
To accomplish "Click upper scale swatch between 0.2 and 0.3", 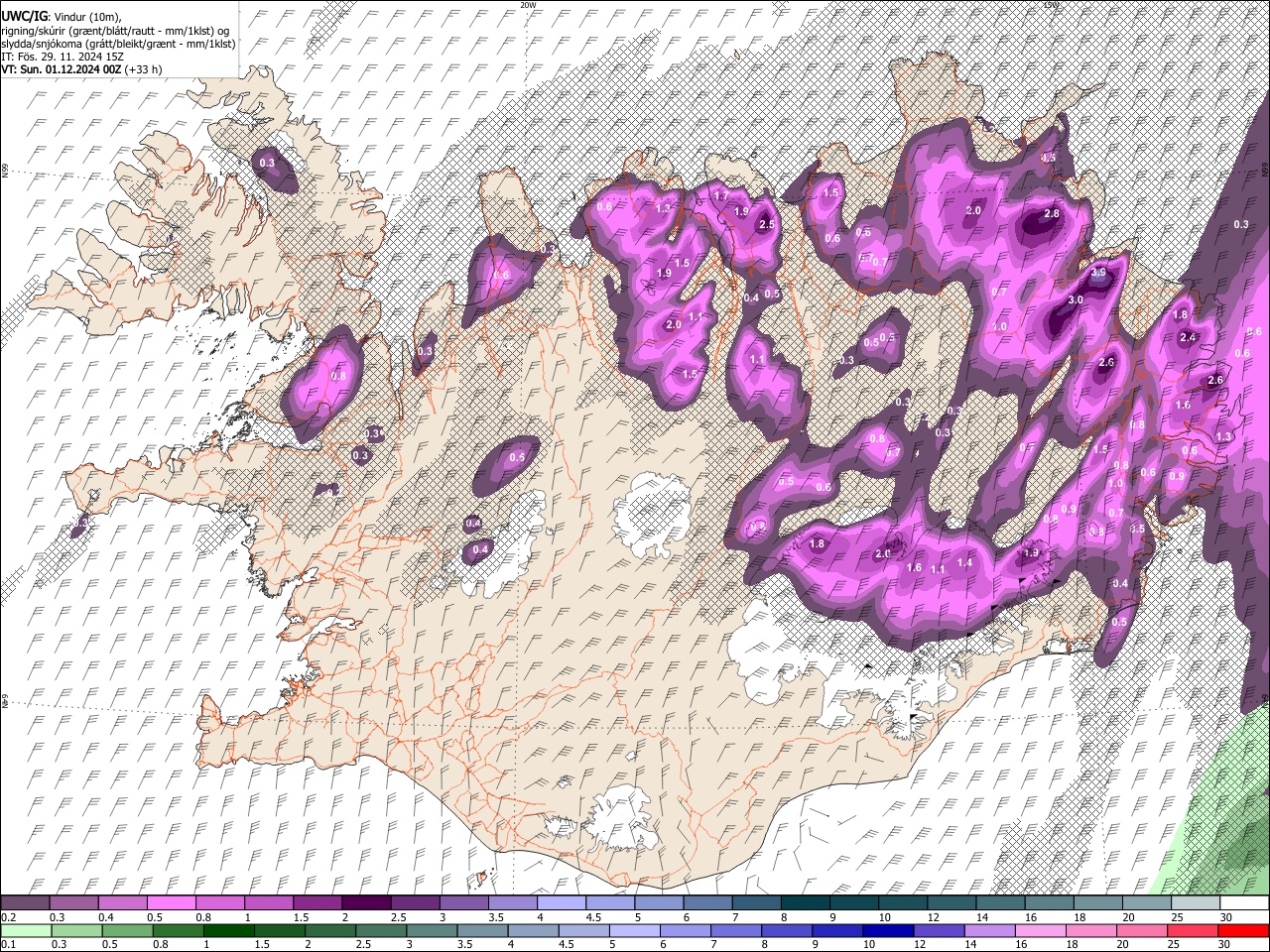I will click(25, 903).
